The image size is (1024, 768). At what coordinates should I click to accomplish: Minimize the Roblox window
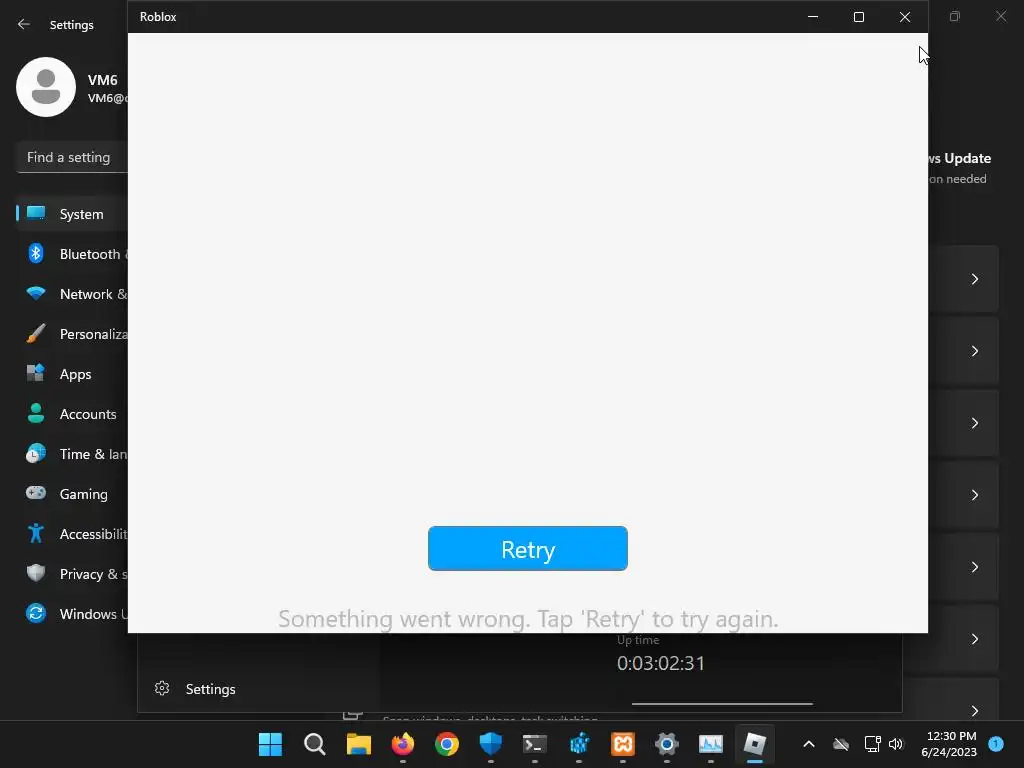tap(813, 17)
